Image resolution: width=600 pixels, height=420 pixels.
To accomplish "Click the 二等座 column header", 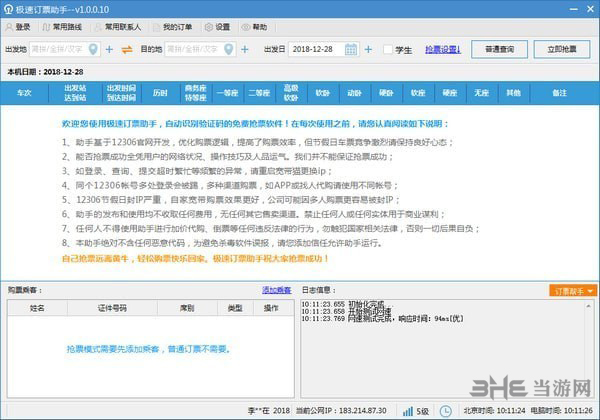I will 259,93.
